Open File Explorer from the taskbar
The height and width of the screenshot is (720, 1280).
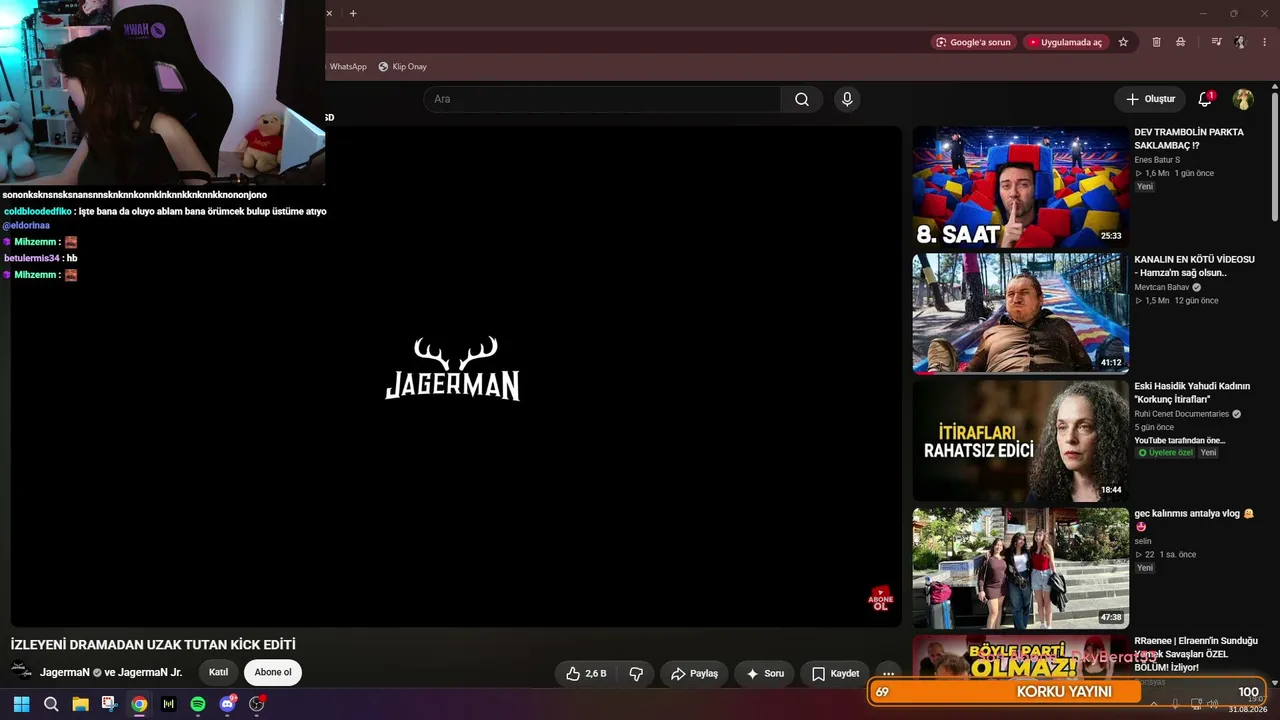[80, 704]
